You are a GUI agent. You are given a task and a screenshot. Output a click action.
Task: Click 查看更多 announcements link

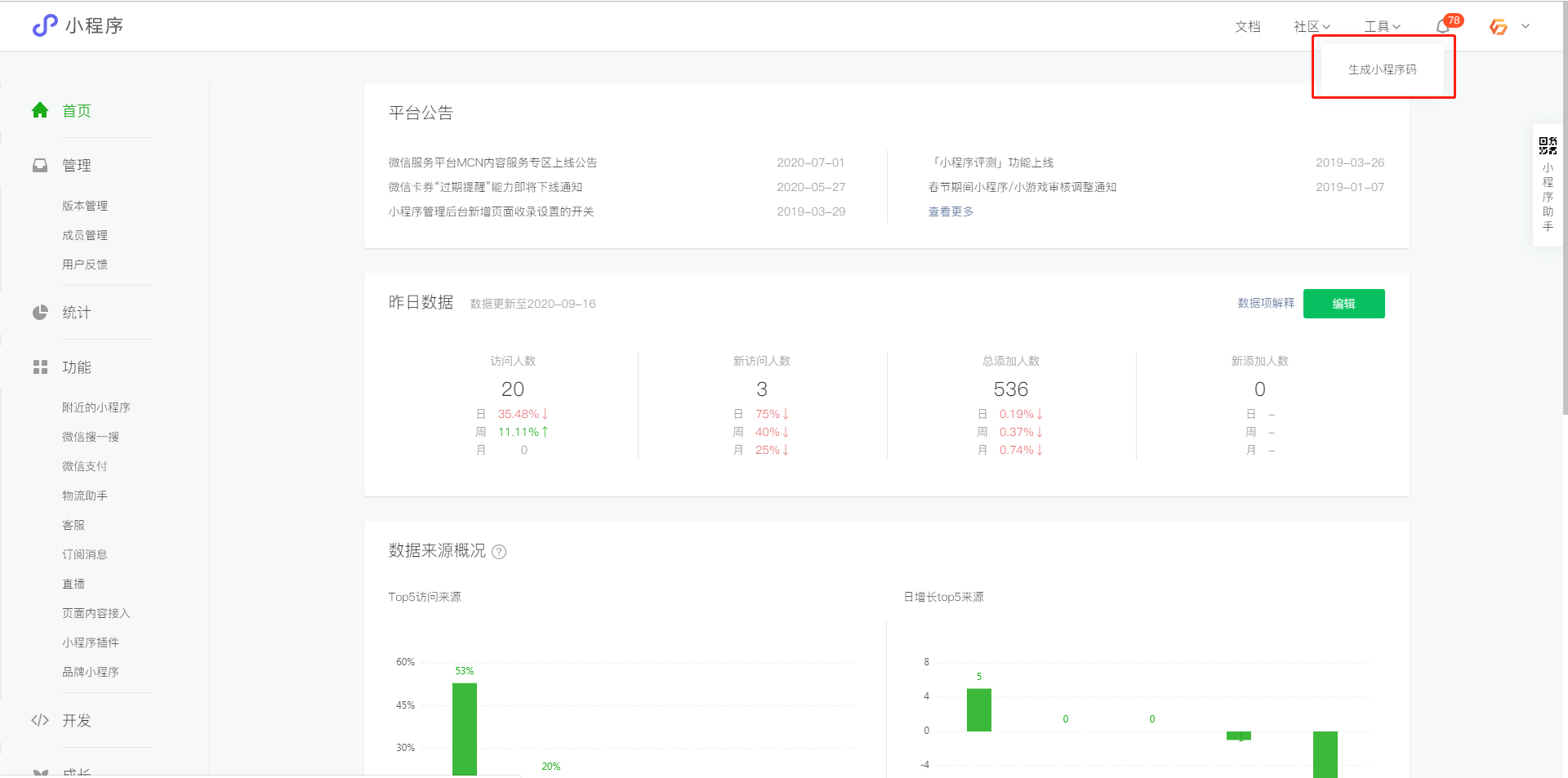951,211
